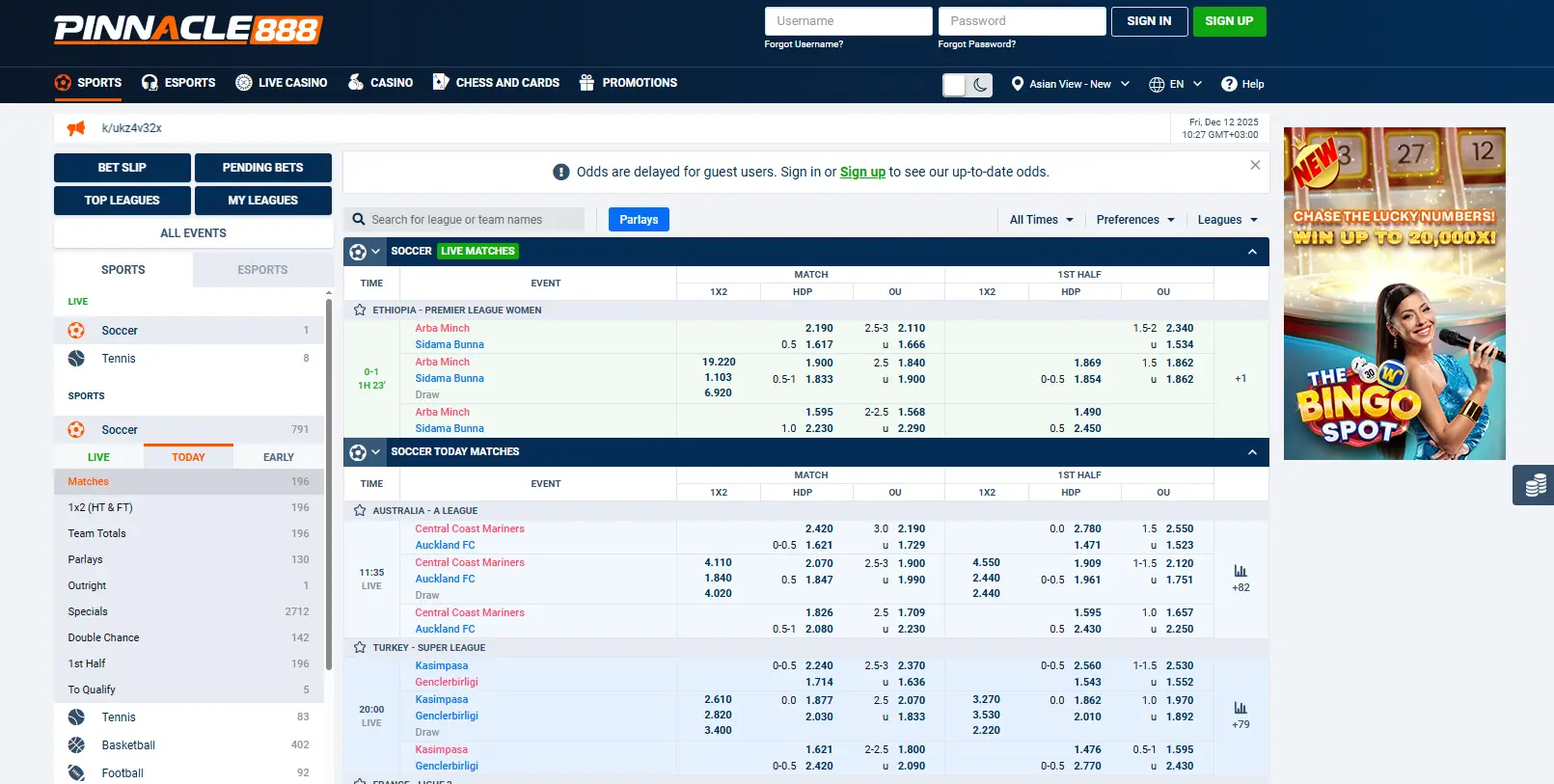Star the Australia A League as favorite
Viewport: 1554px width, 784px height.
click(x=360, y=511)
